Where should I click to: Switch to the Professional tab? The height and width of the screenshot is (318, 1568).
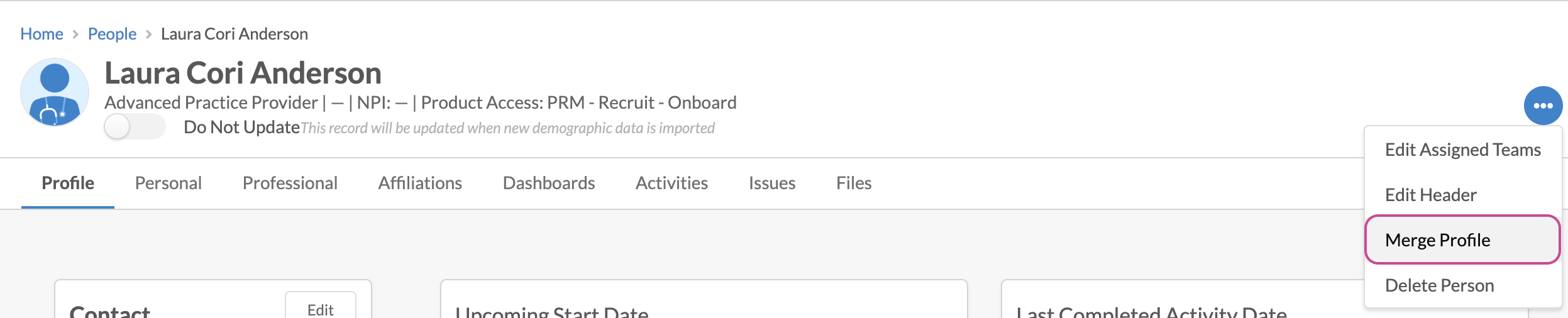(x=290, y=183)
